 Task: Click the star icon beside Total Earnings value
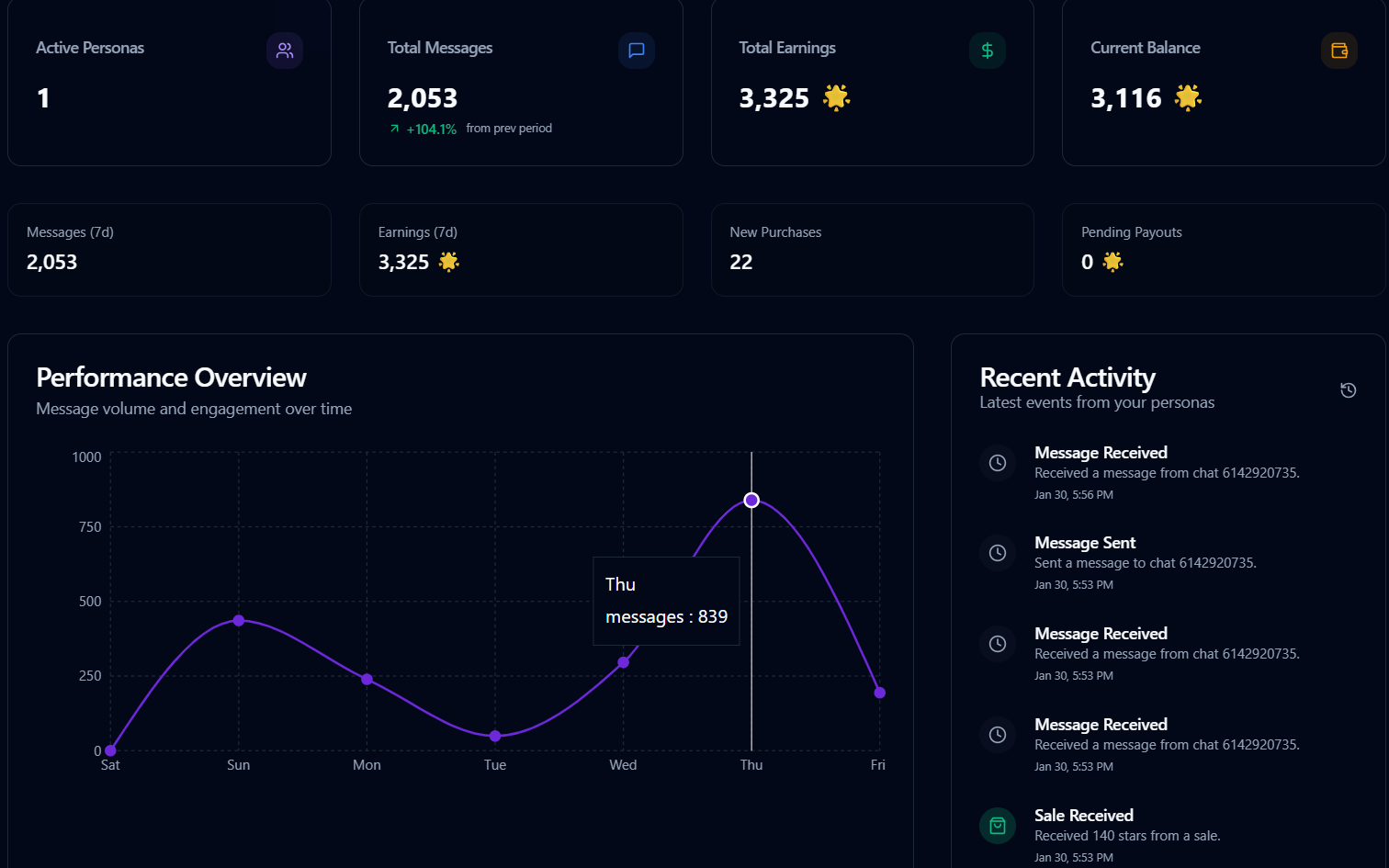[835, 97]
